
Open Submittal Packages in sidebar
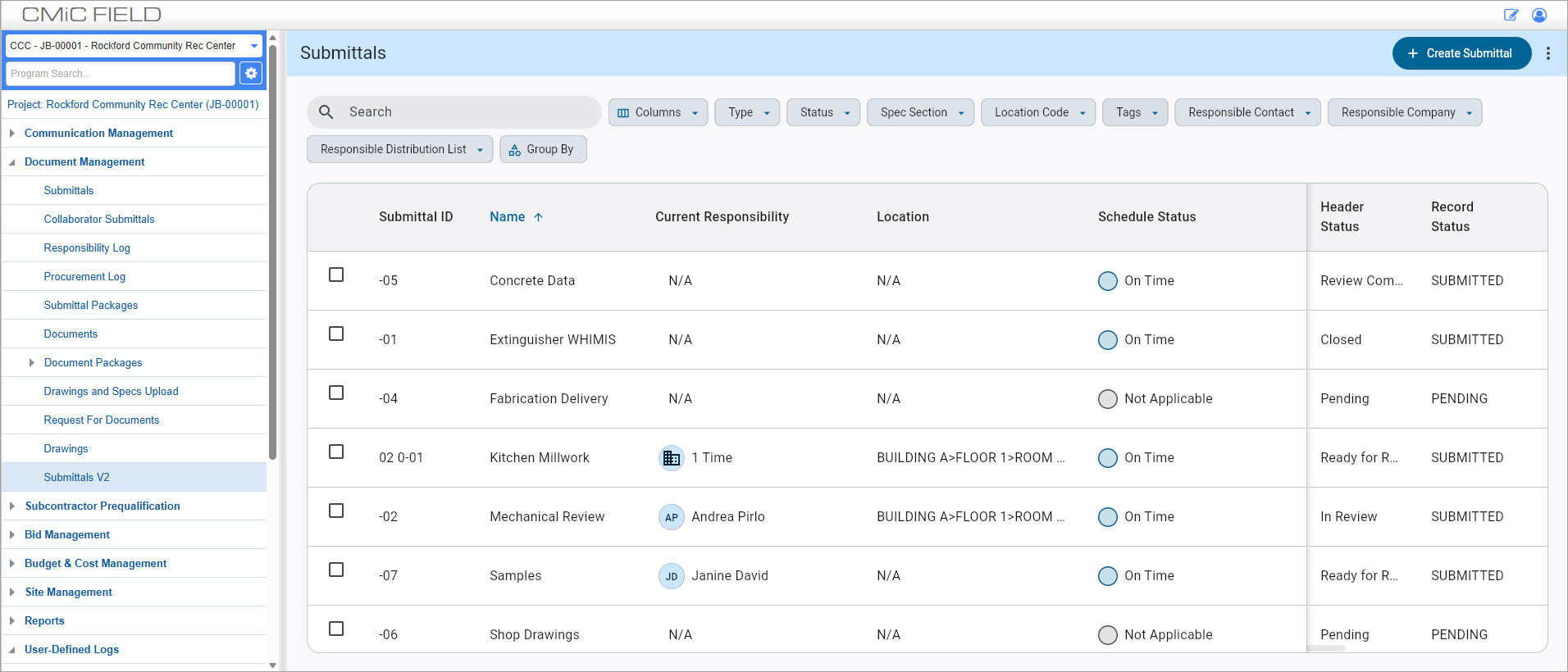click(91, 305)
